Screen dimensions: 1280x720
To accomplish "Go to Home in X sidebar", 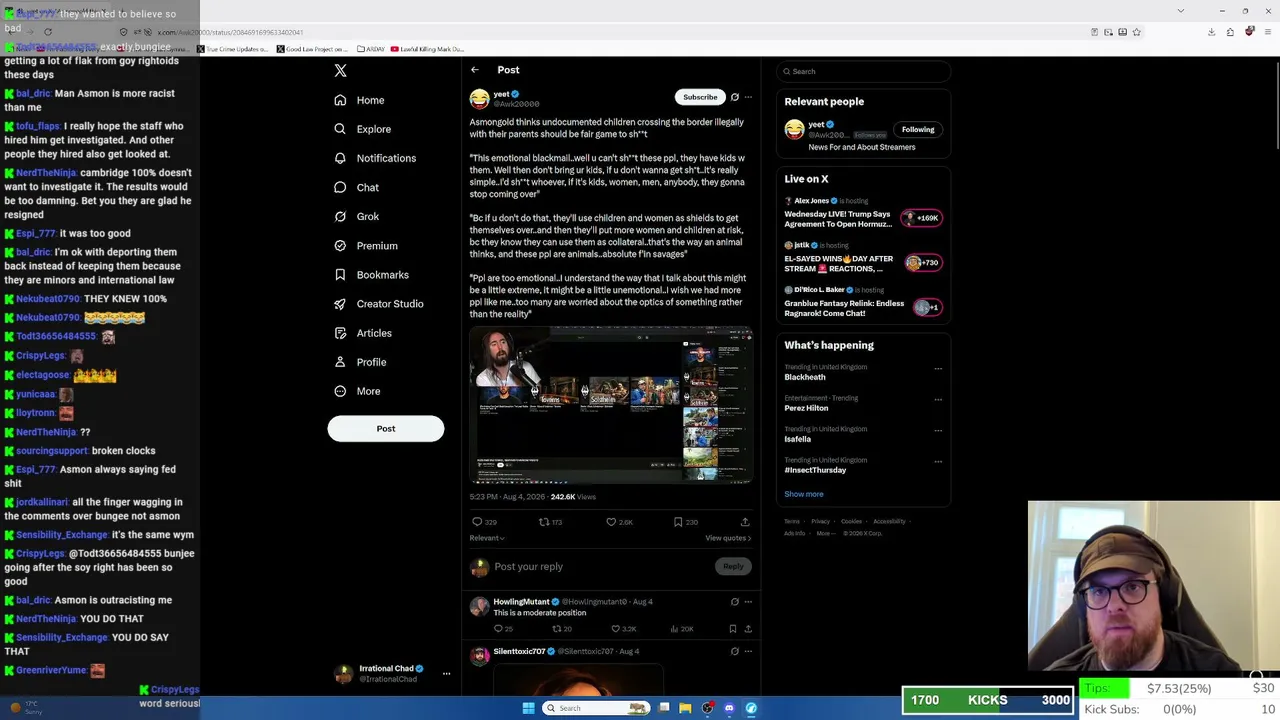I will coord(359,100).
